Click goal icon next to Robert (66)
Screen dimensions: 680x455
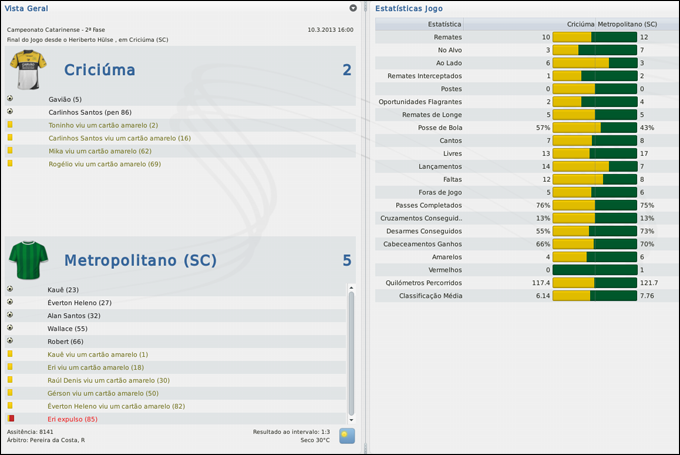(10, 341)
